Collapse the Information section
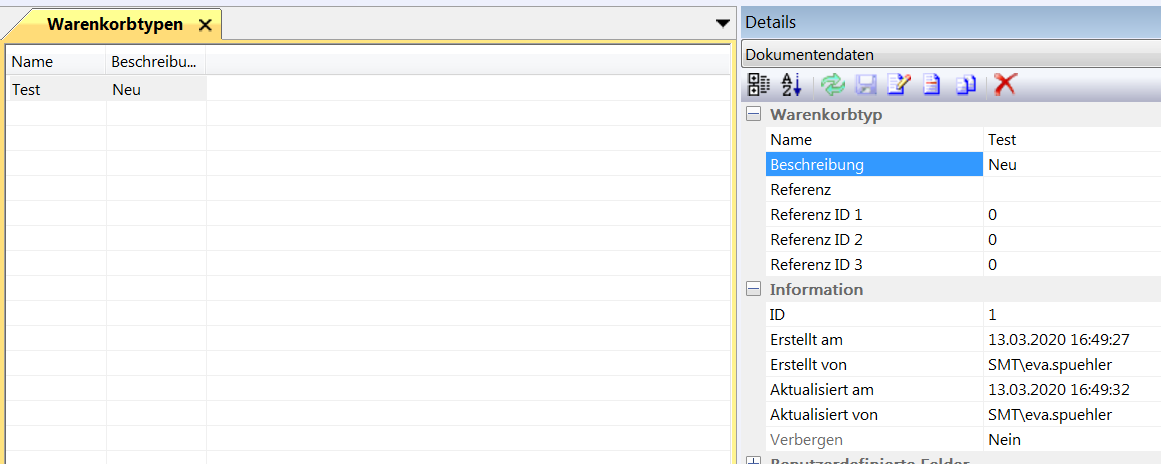Viewport: 1161px width, 464px height. pyautogui.click(x=753, y=290)
